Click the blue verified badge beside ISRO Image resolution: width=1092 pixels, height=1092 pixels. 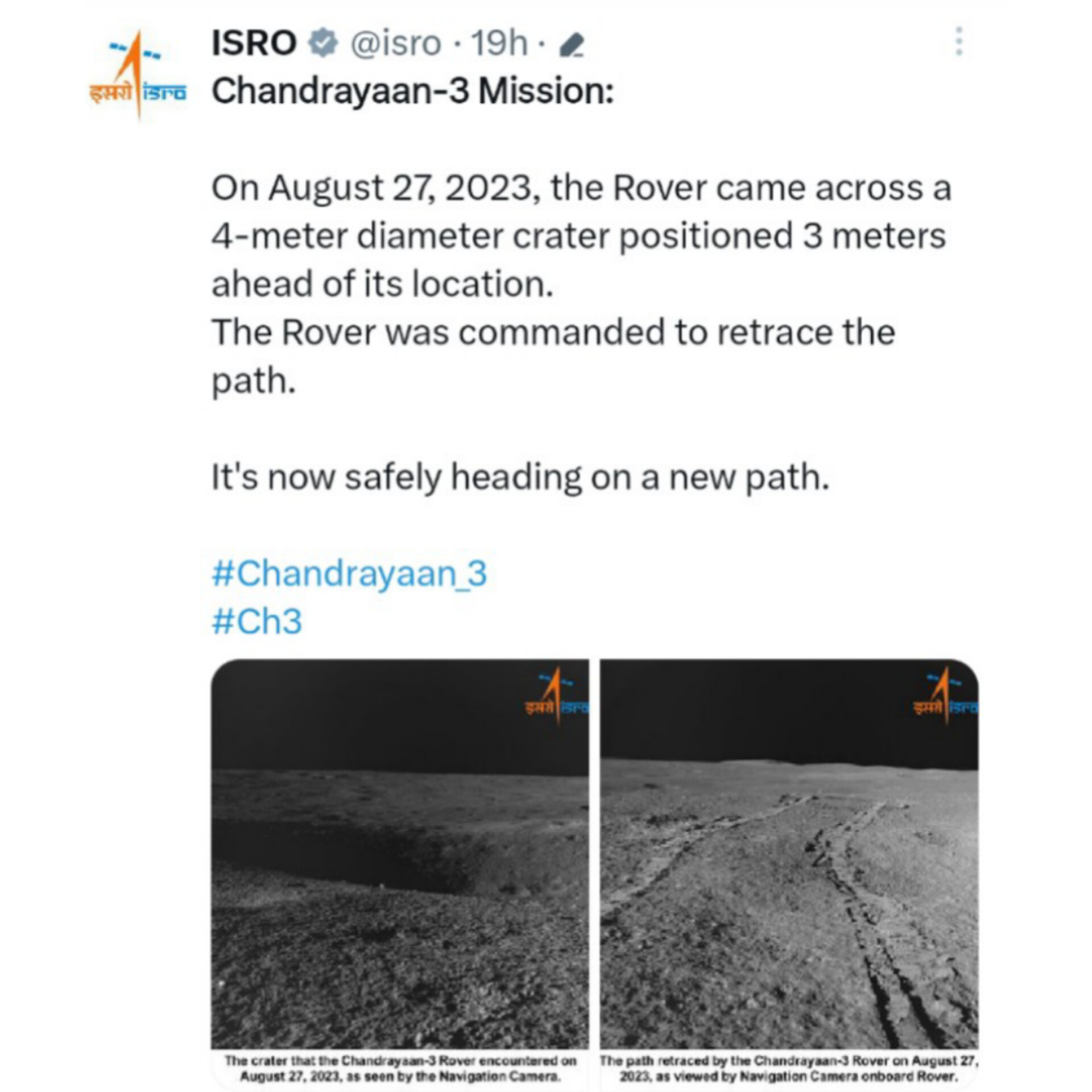pyautogui.click(x=323, y=43)
